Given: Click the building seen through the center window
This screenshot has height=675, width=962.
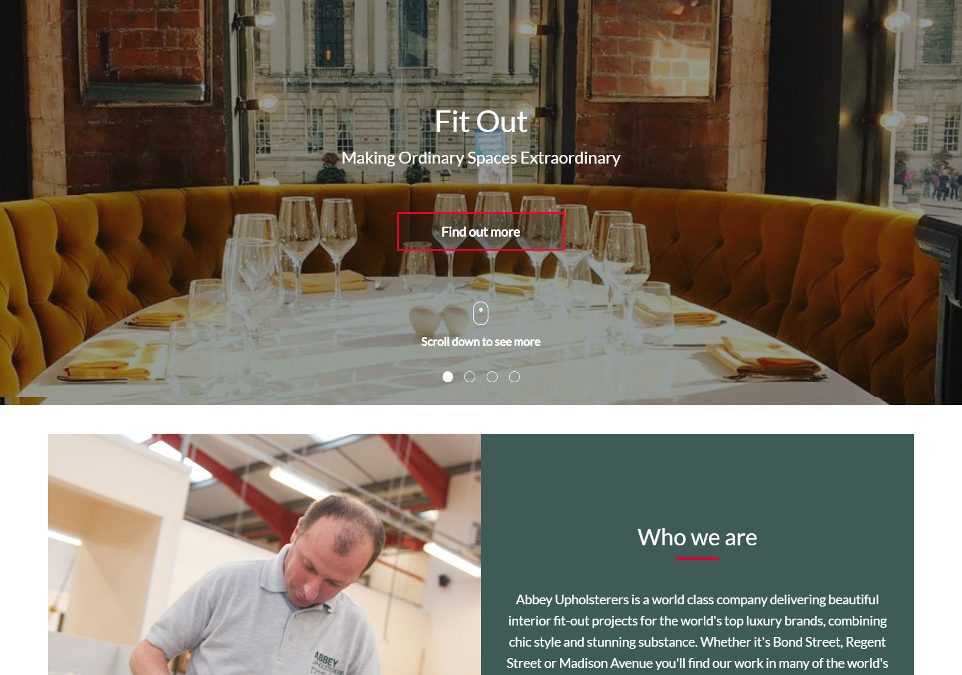Looking at the screenshot, I should coord(396,80).
